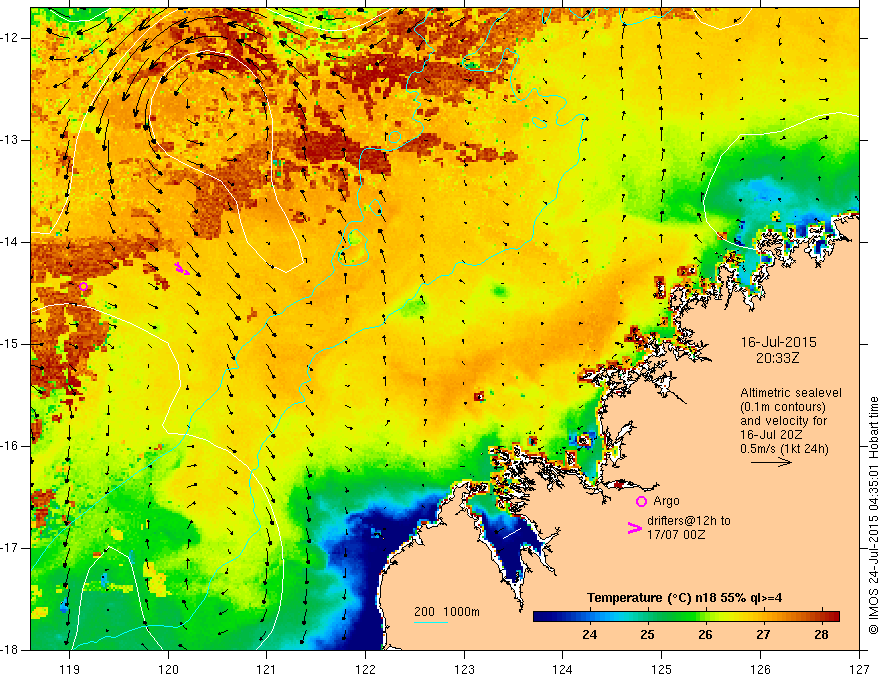Click the 'Argo' legend label
This screenshot has height=680, width=880.
click(x=666, y=501)
